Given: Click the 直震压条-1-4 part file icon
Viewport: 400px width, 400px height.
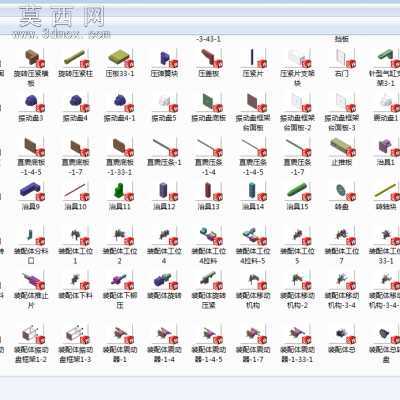Looking at the screenshot, I should click(209, 147).
